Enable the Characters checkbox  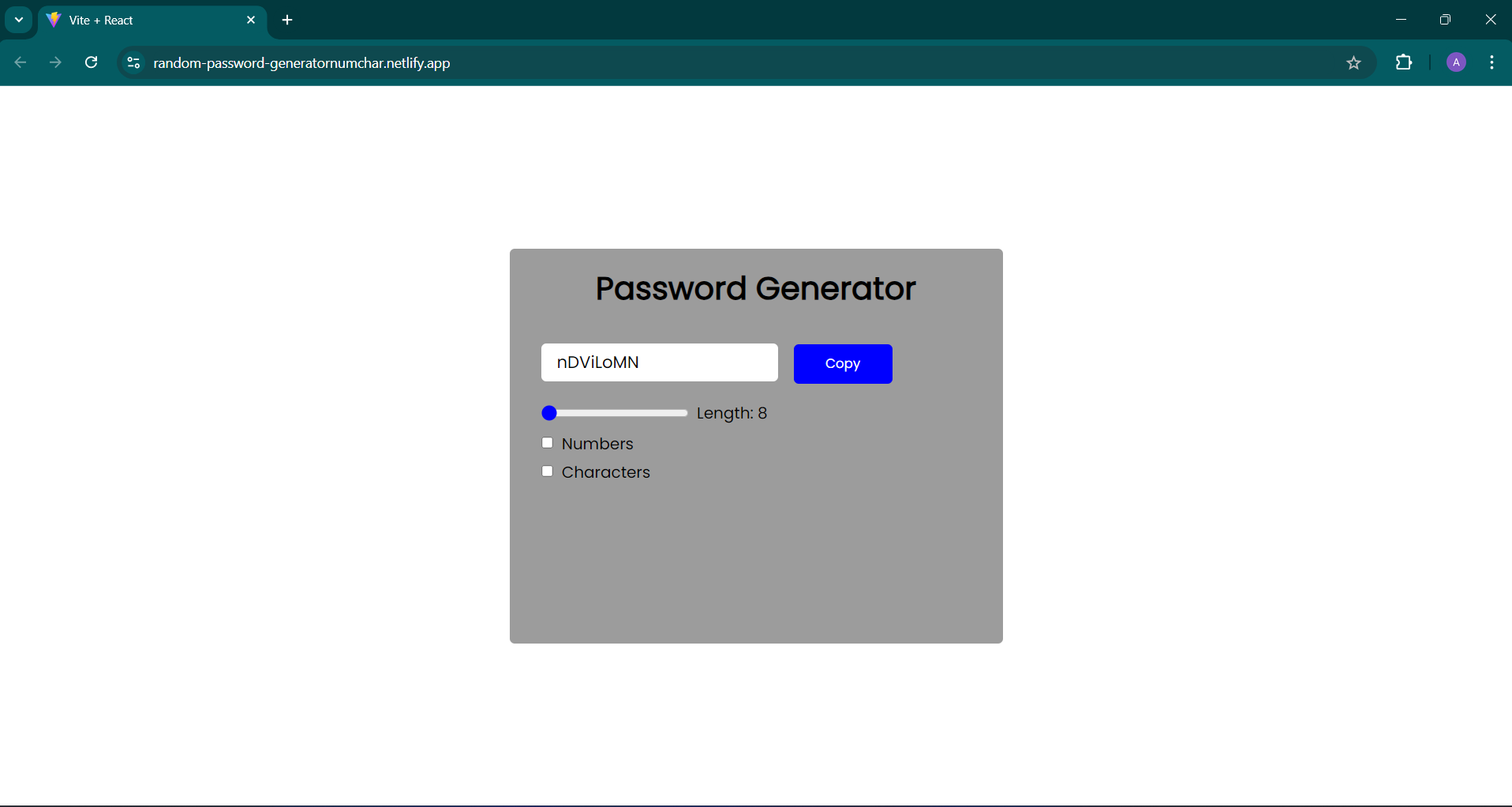(548, 471)
